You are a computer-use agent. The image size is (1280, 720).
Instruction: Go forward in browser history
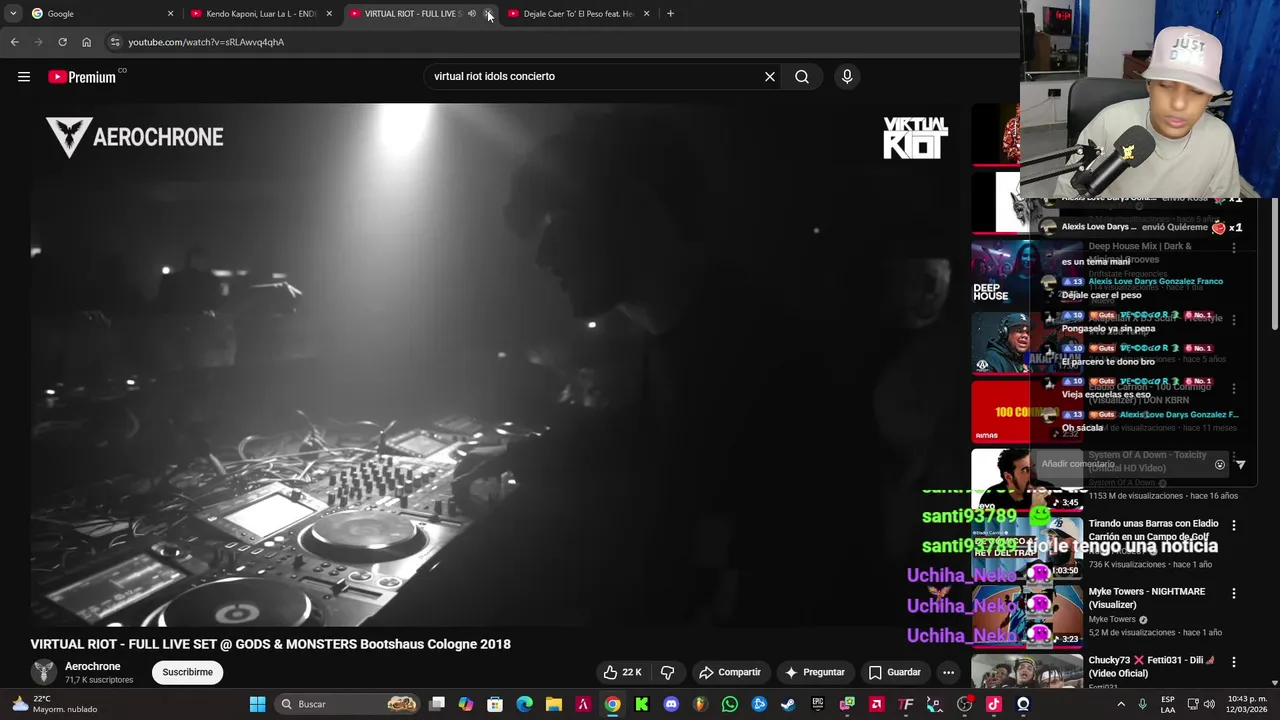pyautogui.click(x=38, y=42)
